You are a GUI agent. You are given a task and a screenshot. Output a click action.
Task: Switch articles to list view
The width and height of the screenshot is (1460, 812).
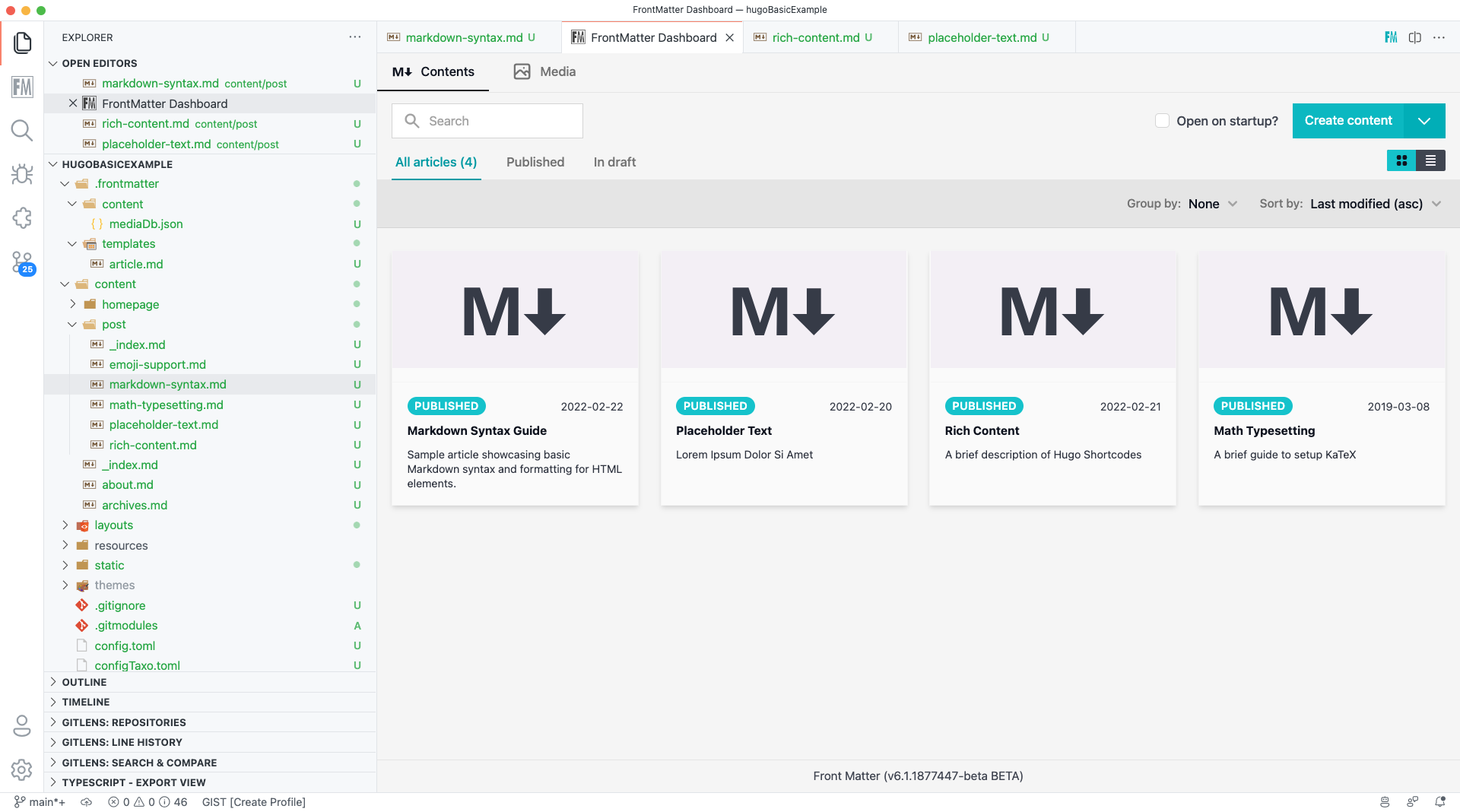click(1430, 160)
